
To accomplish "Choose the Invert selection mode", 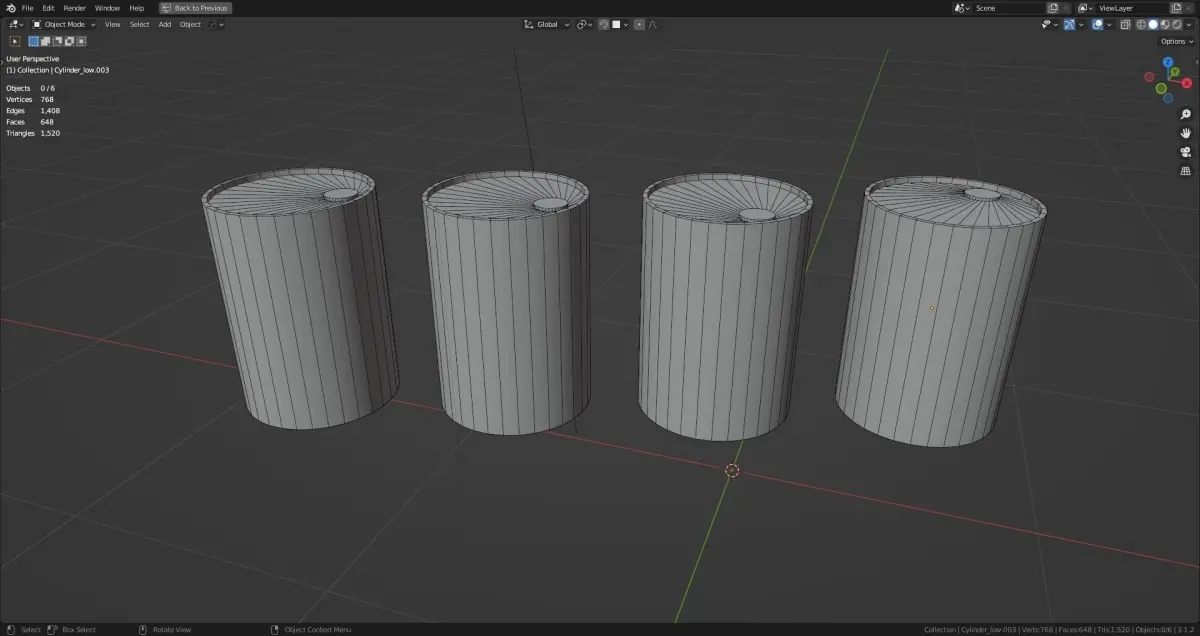I will [69, 41].
